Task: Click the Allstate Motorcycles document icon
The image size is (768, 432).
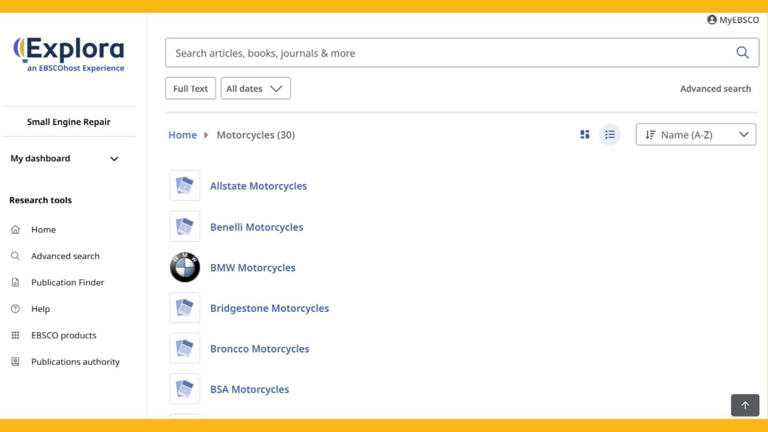Action: click(x=185, y=186)
